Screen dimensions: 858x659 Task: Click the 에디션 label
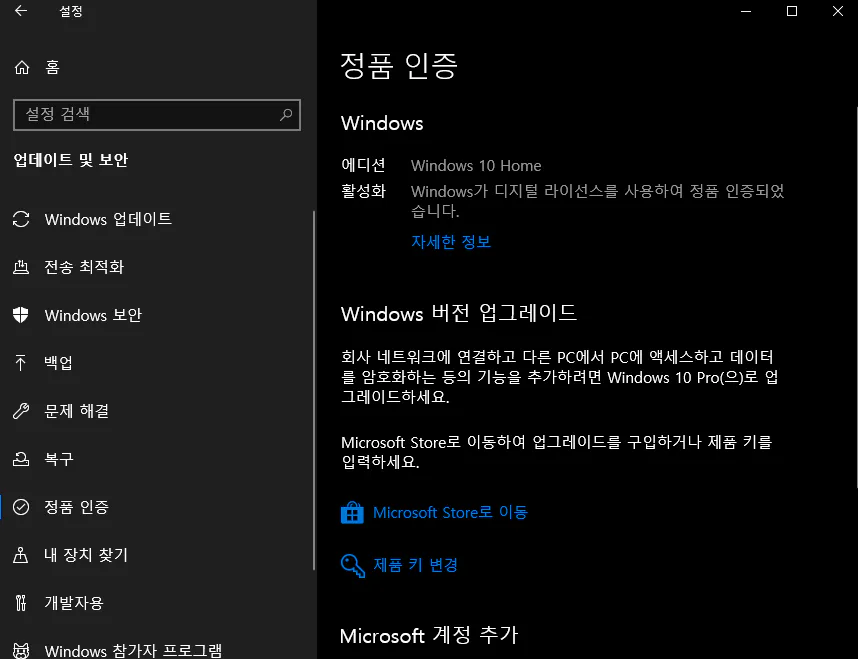363,165
